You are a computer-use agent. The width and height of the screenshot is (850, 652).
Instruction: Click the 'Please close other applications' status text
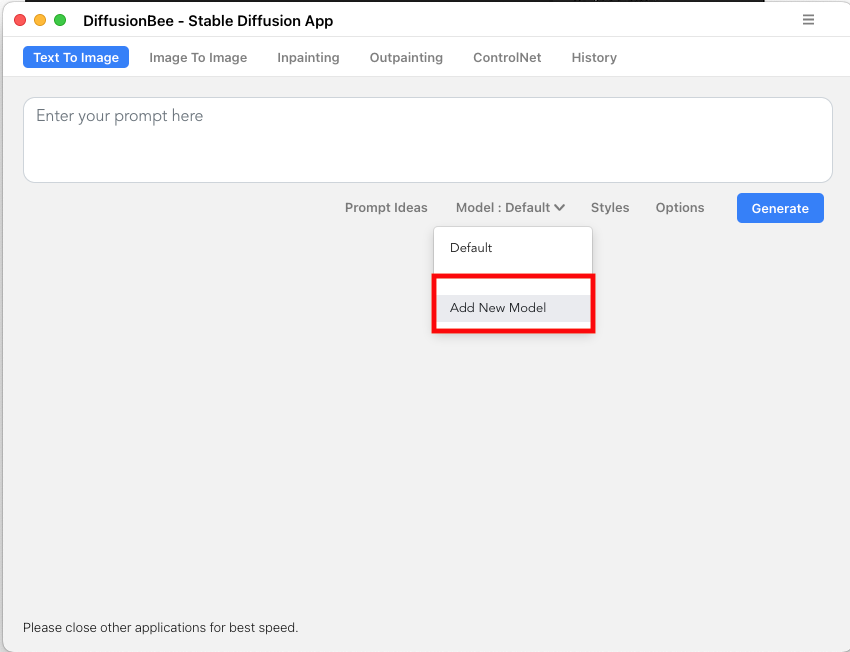(x=160, y=628)
